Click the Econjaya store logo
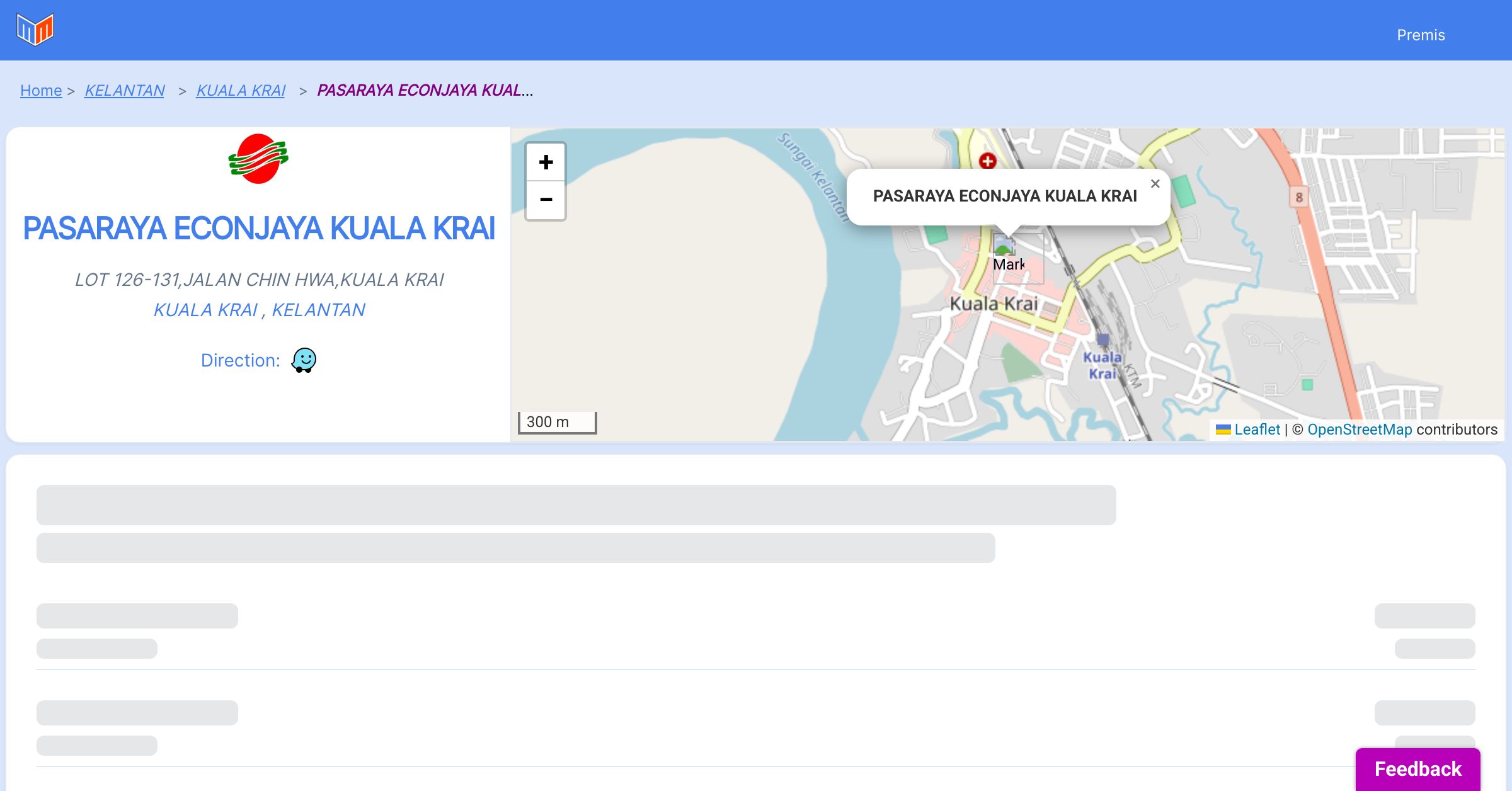 258,159
